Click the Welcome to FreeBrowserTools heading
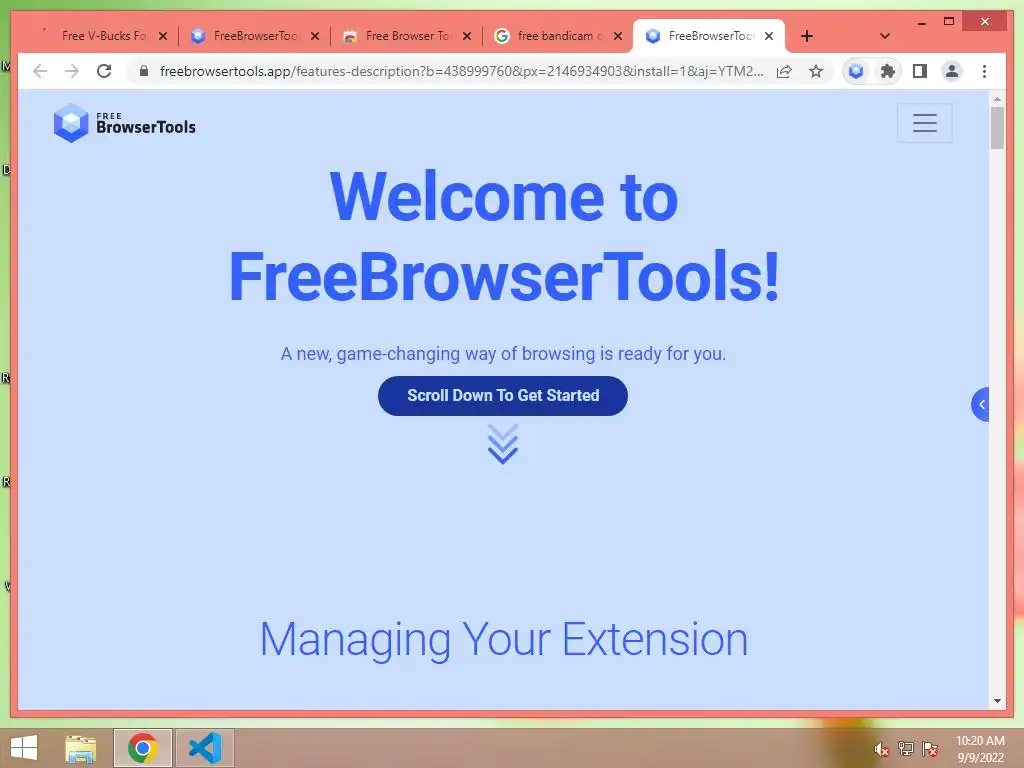This screenshot has height=768, width=1024. (504, 236)
